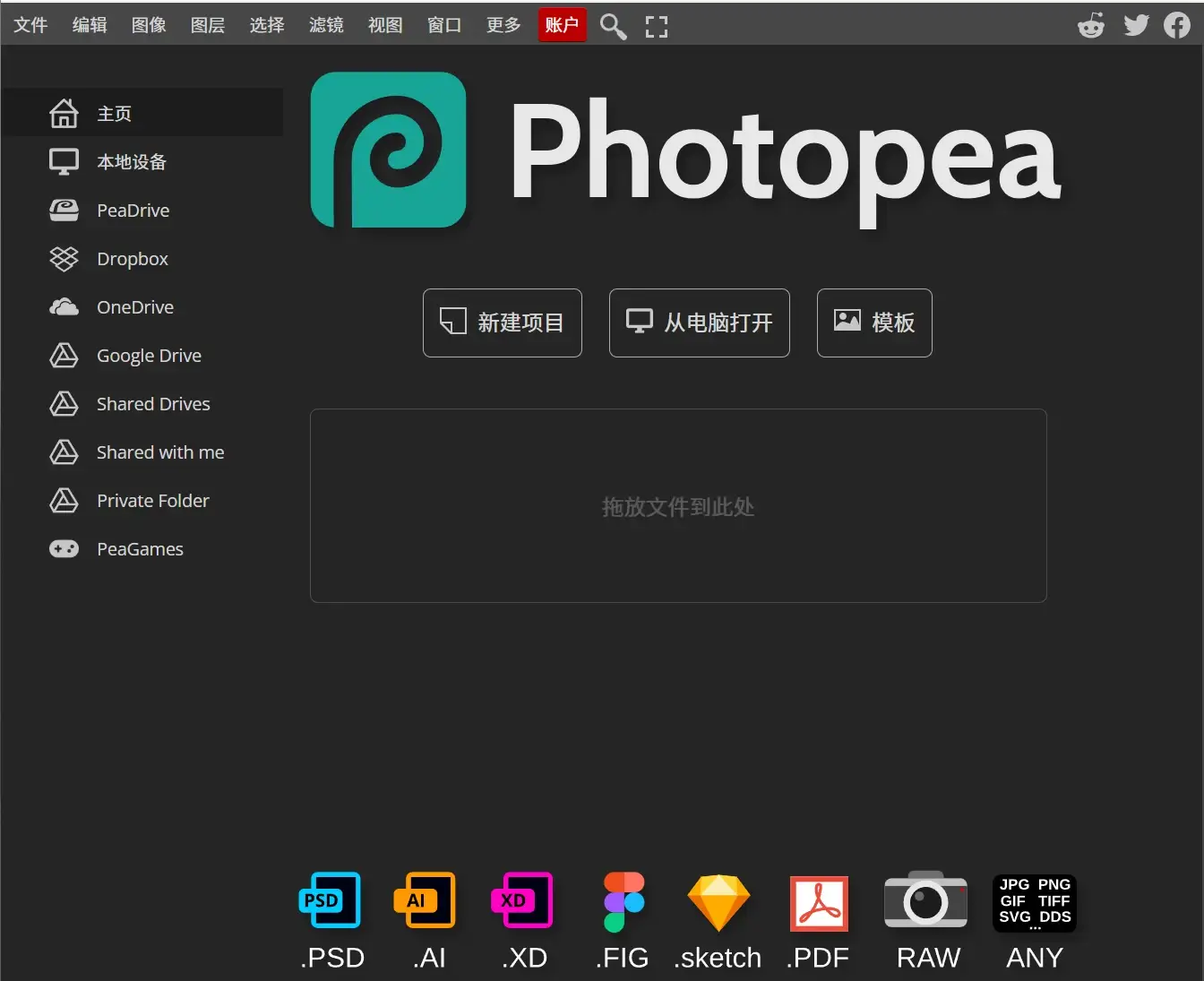1204x981 pixels.
Task: Open PeaGames text entry
Action: point(140,549)
